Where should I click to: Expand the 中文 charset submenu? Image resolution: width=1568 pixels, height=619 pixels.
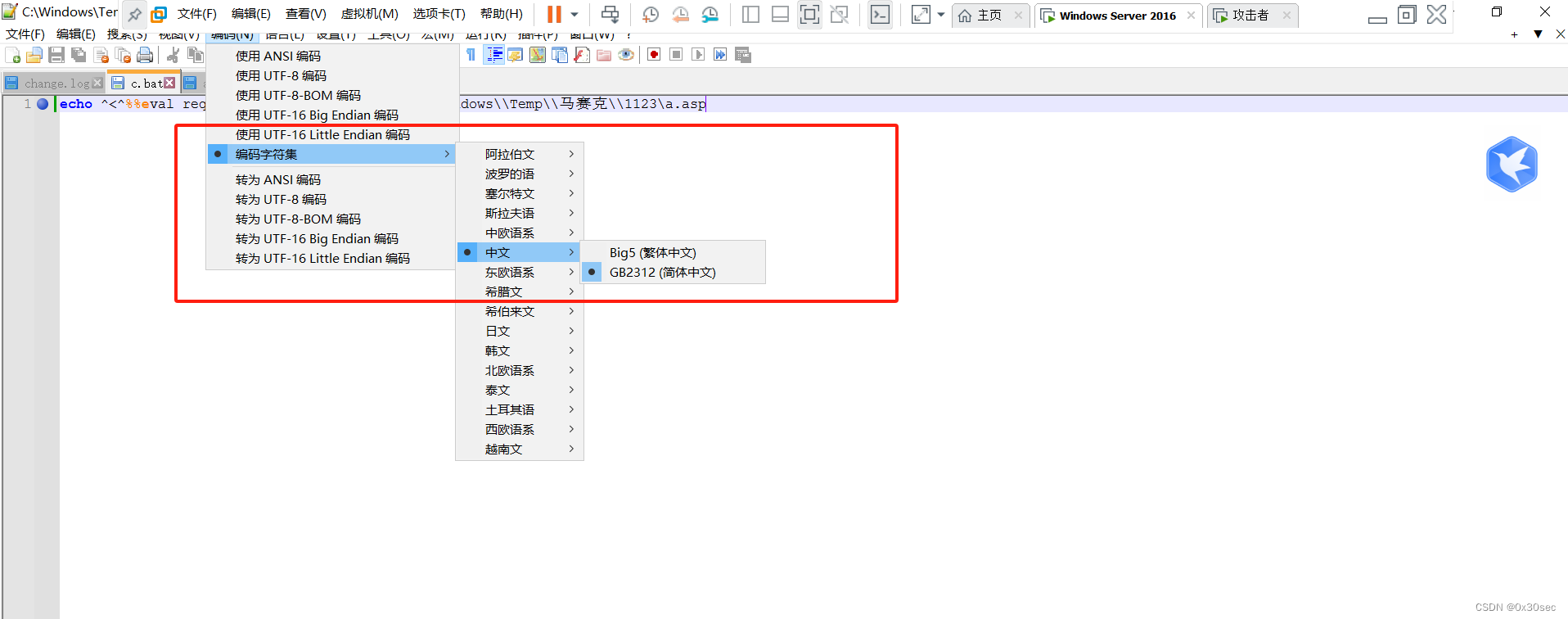click(x=520, y=252)
